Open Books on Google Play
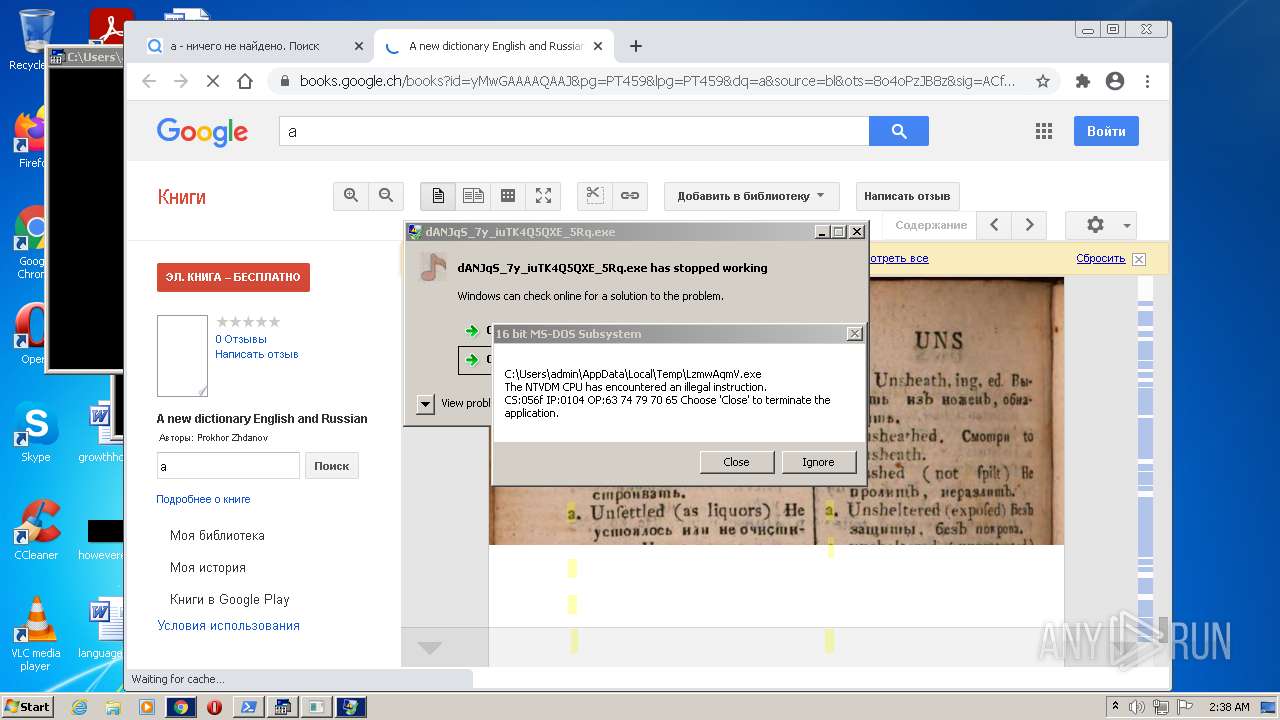 [230, 600]
